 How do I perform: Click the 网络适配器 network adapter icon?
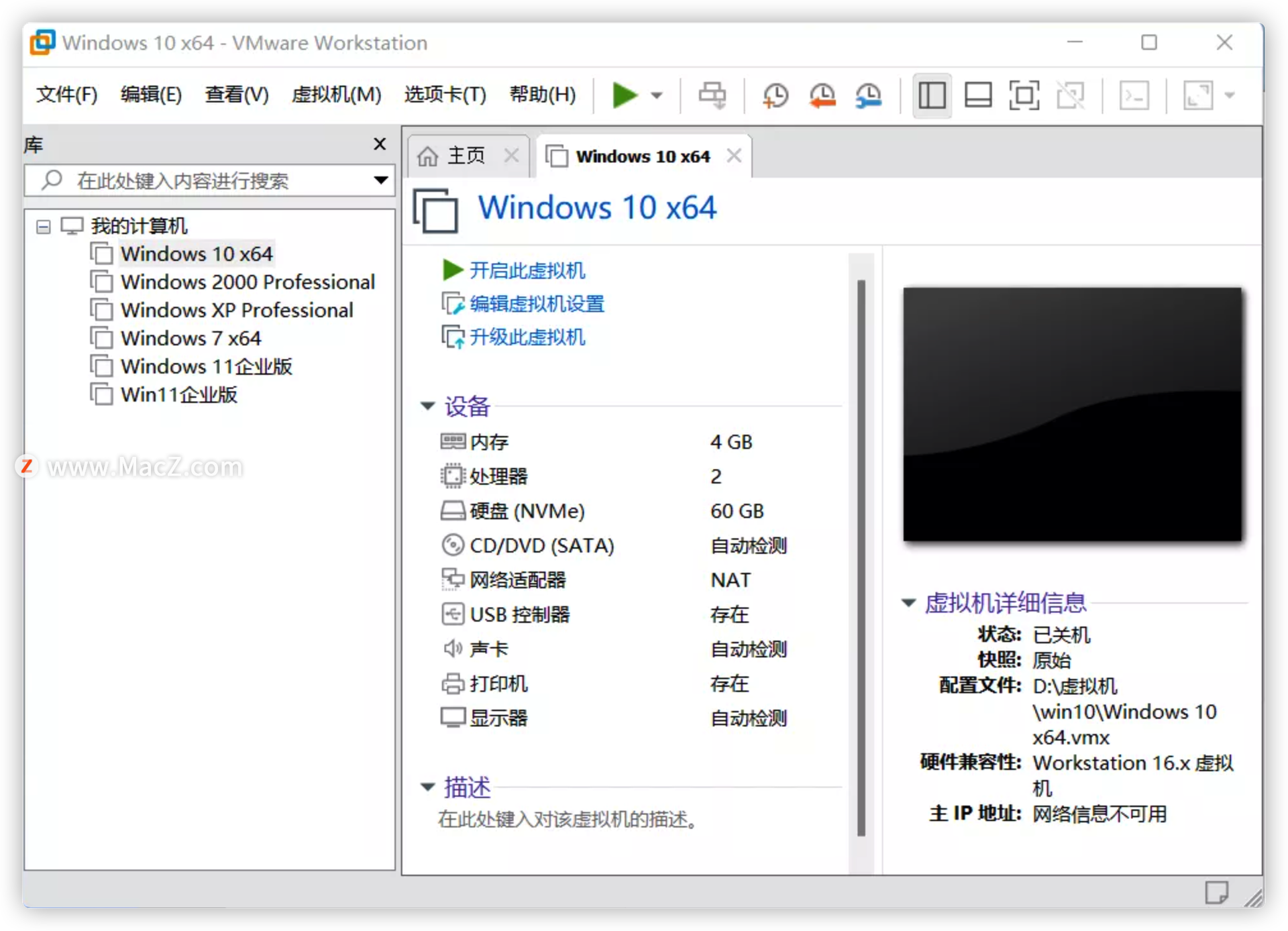pyautogui.click(x=453, y=580)
